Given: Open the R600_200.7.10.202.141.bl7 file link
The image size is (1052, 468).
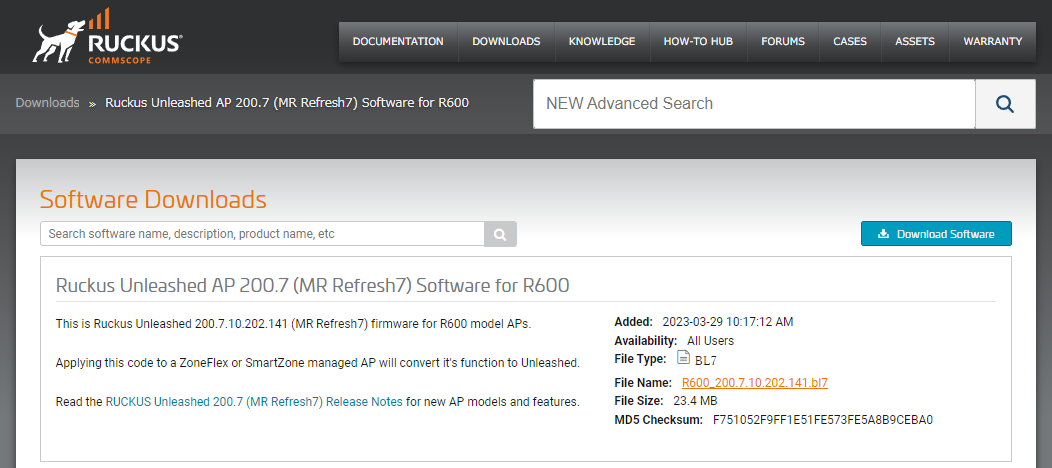Looking at the screenshot, I should (x=754, y=383).
